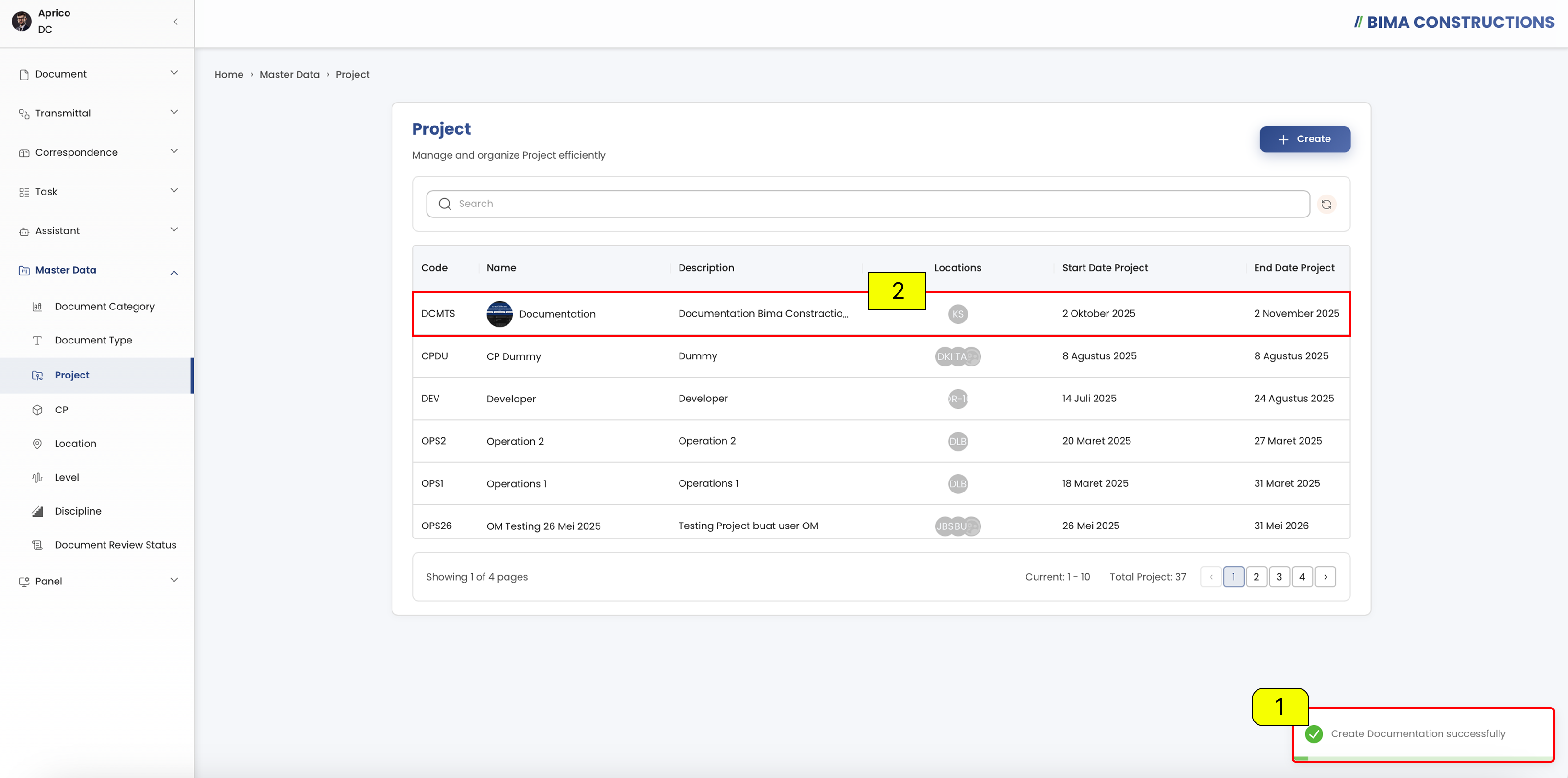Focus the project Search field
The height and width of the screenshot is (778, 1568).
(x=868, y=204)
